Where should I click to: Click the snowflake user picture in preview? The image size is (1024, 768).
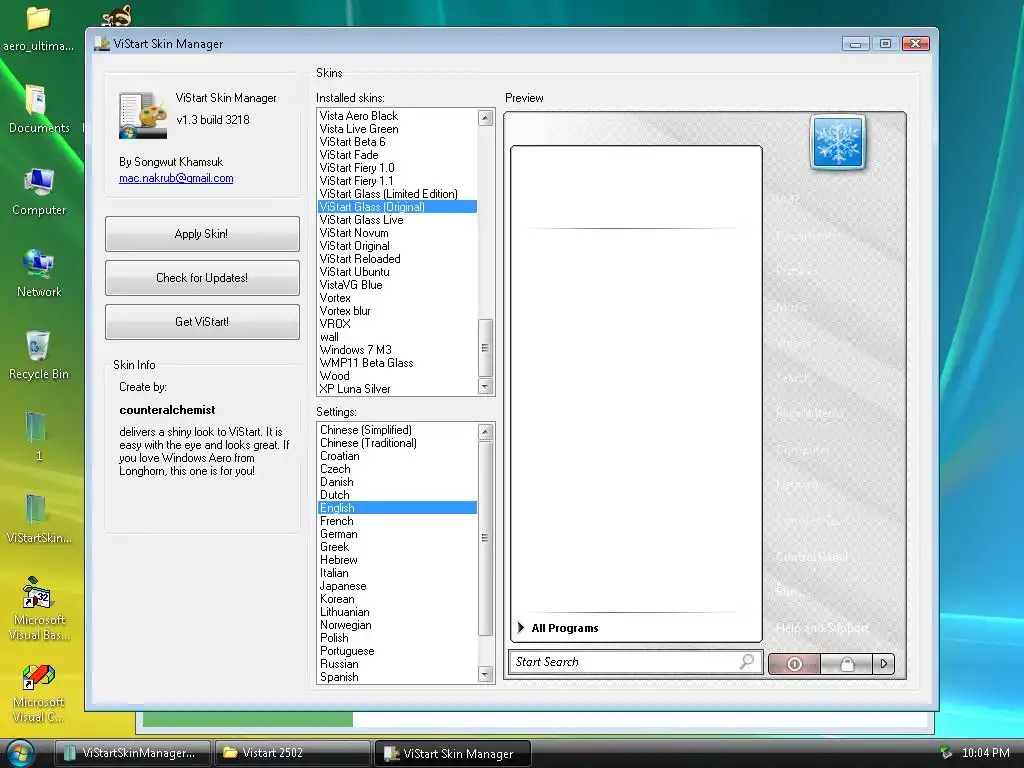[x=837, y=142]
